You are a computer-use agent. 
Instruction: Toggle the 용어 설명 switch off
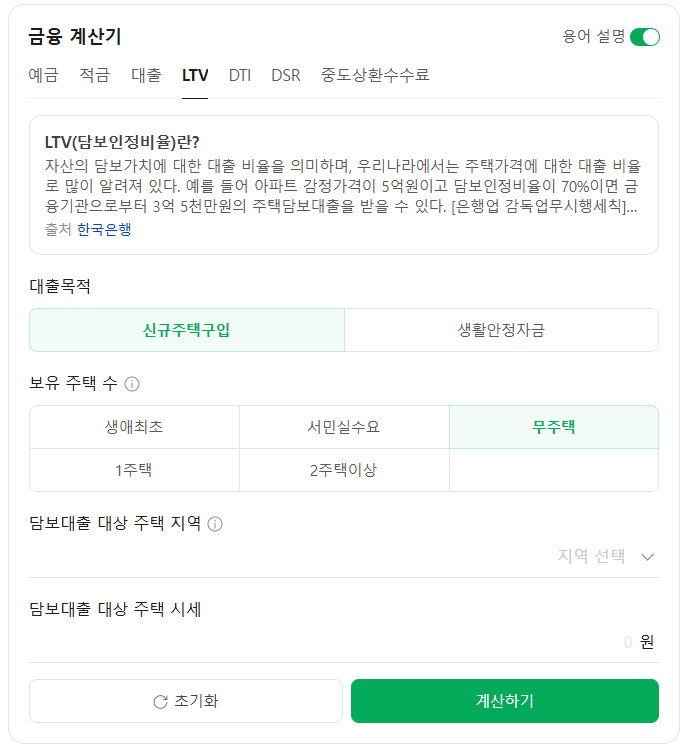645,37
